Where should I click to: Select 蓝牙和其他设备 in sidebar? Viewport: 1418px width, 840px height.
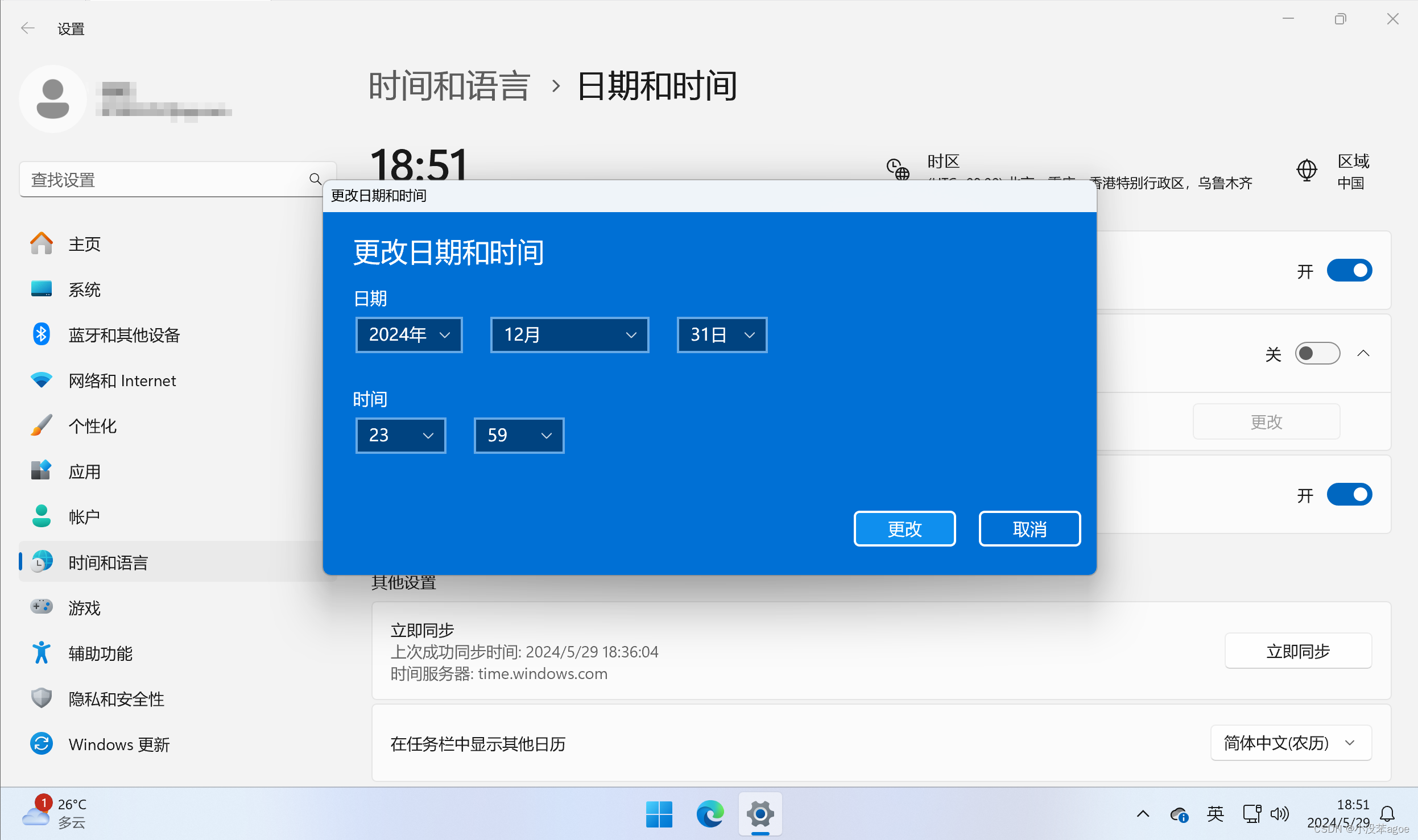[124, 335]
